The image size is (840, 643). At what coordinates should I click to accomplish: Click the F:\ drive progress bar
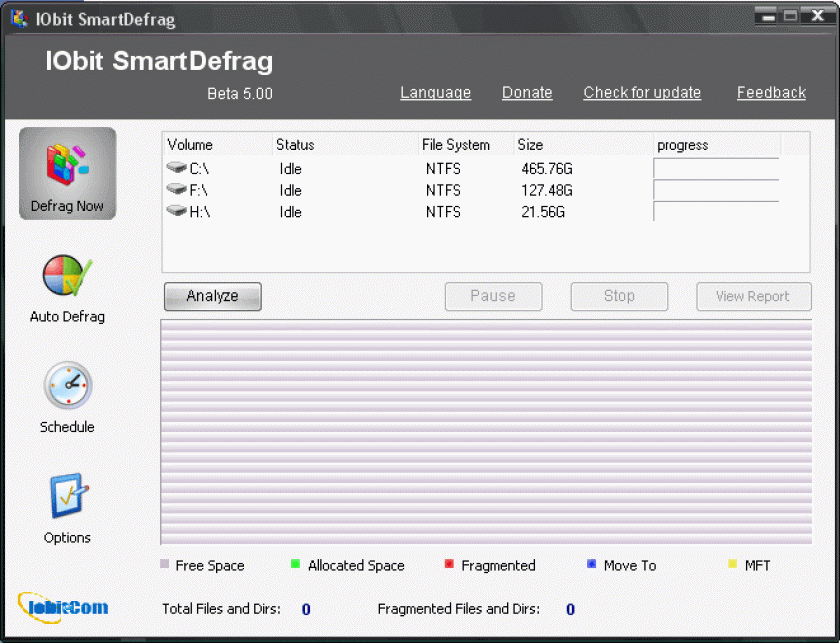coord(716,190)
